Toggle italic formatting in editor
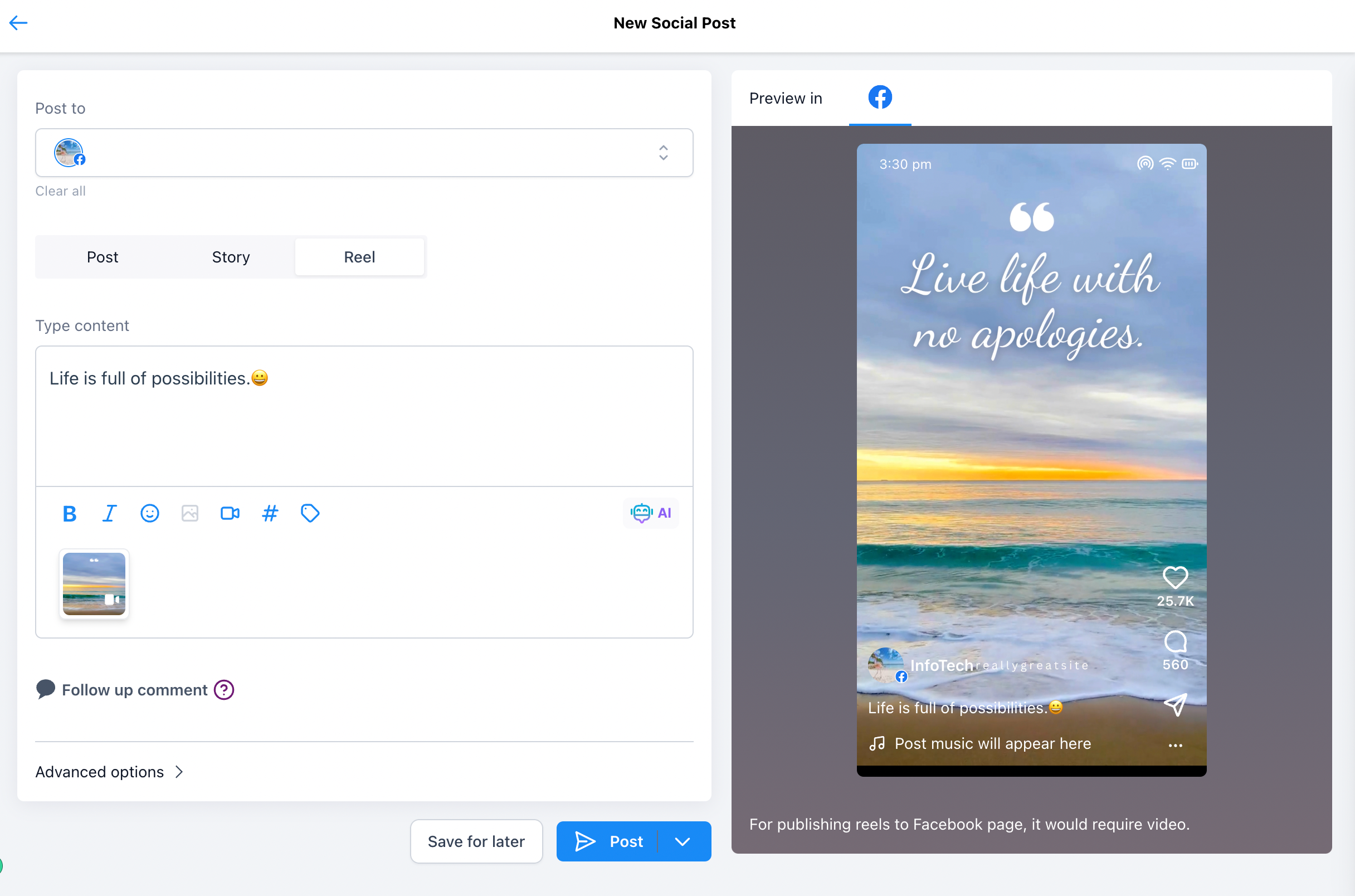 [109, 513]
